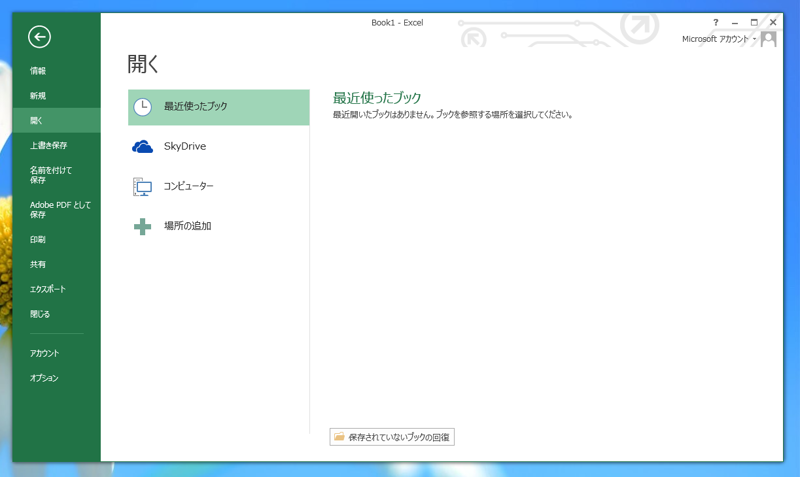Go back using the circled arrow

pos(39,37)
